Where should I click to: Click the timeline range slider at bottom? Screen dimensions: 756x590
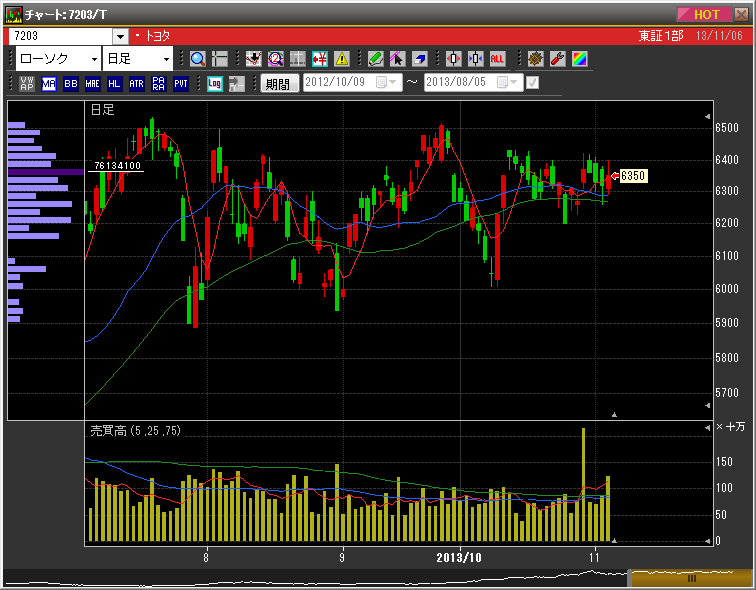(690, 579)
